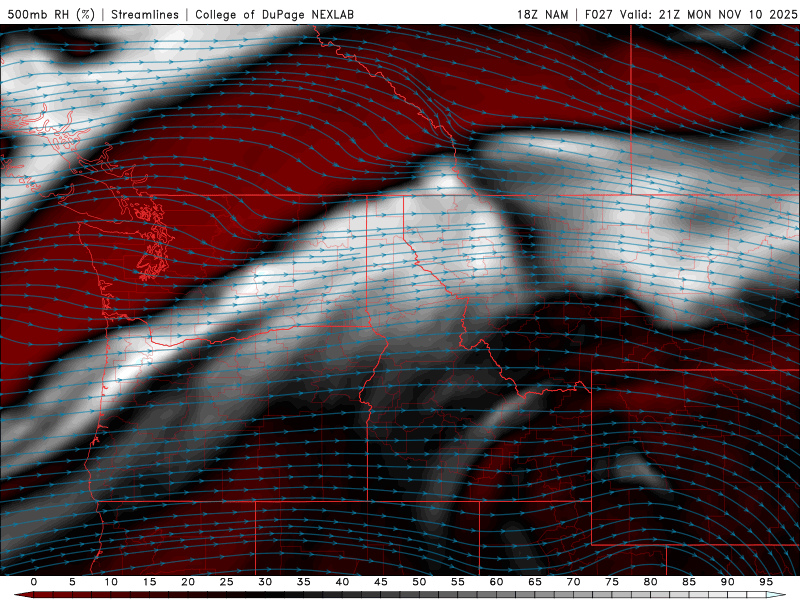Click the white high-end colorbar arrow

(776, 595)
